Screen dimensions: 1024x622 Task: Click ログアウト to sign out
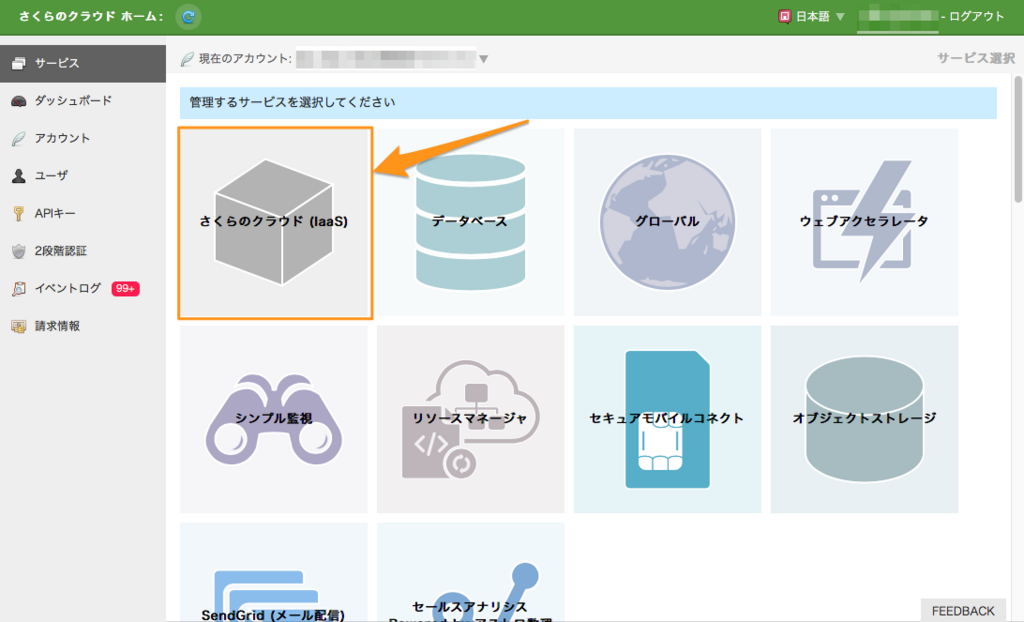tap(976, 16)
